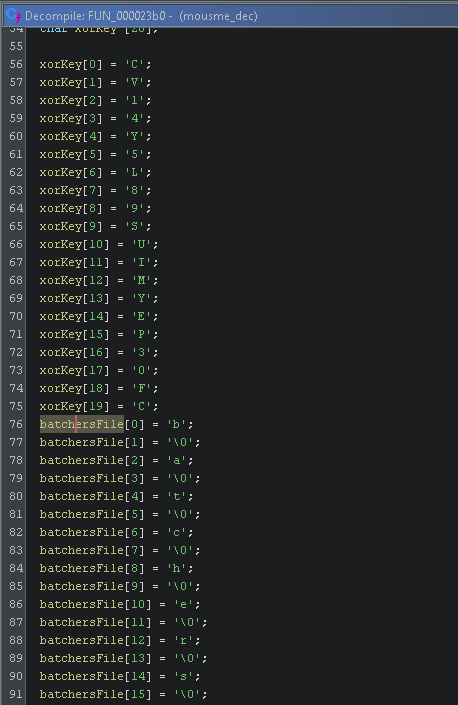Select the 'h' literal on line 84
The image size is (458, 705).
click(177, 568)
